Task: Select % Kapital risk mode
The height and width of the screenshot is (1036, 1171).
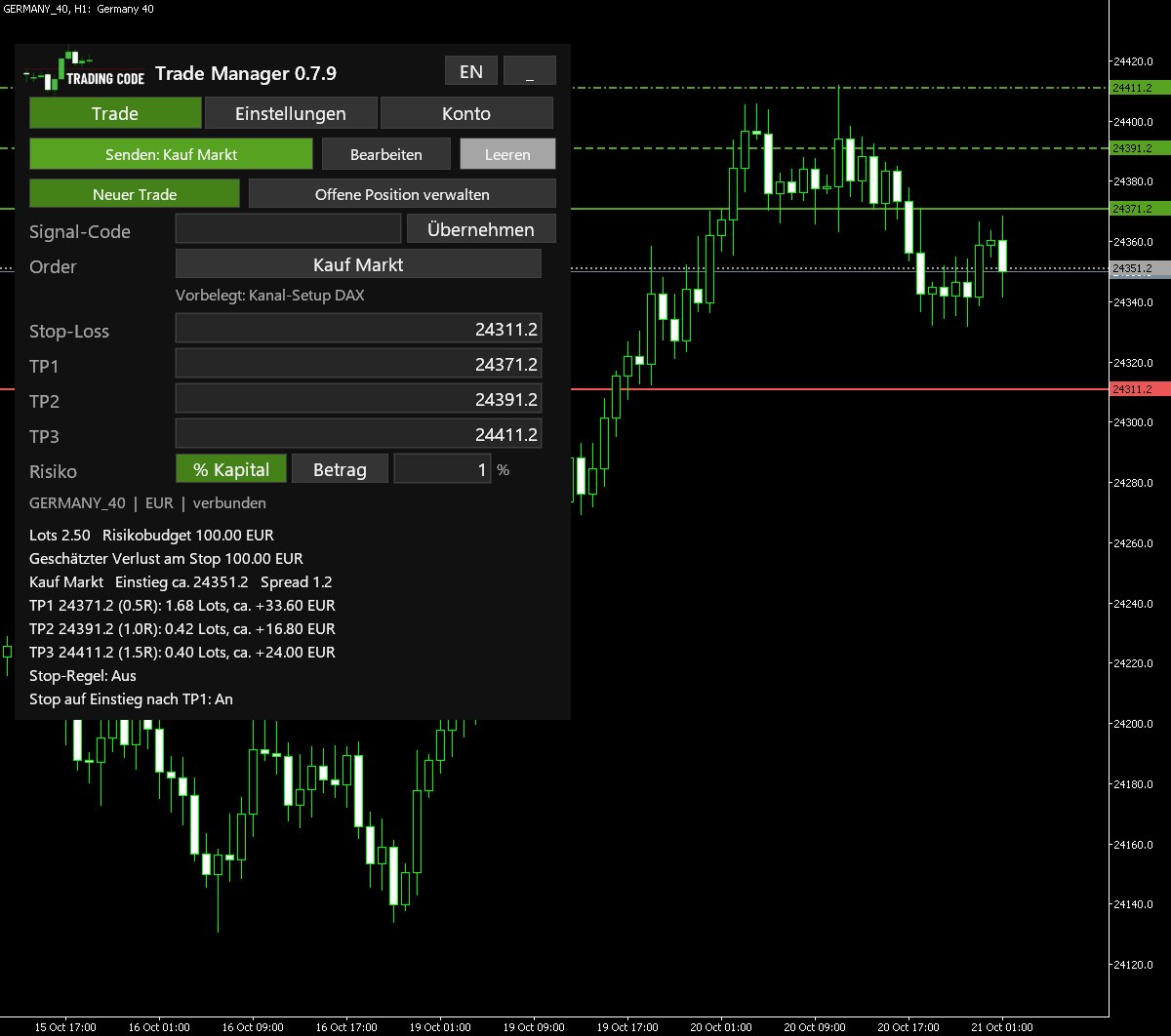Action: click(x=231, y=469)
